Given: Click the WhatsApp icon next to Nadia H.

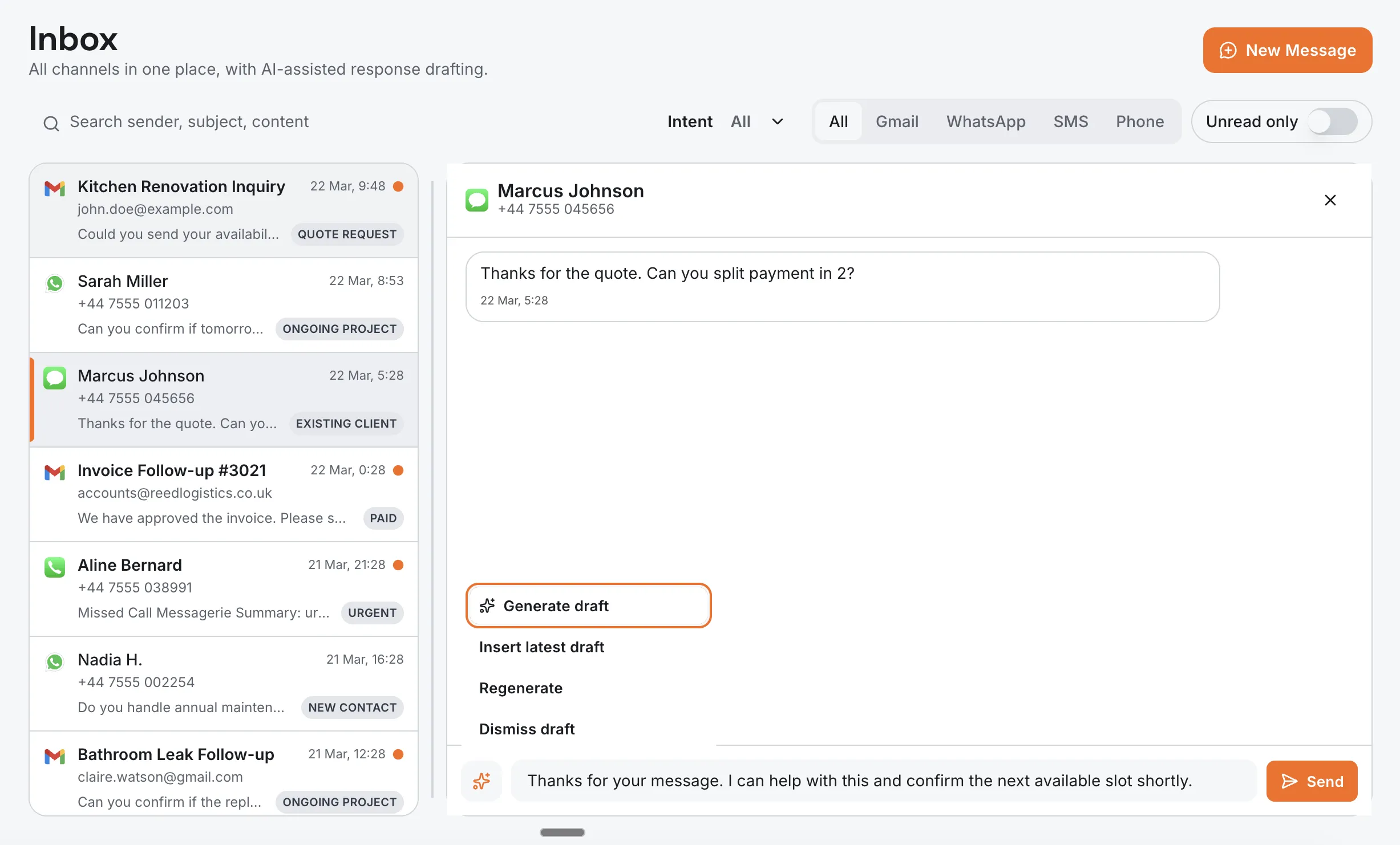Looking at the screenshot, I should click(x=54, y=662).
